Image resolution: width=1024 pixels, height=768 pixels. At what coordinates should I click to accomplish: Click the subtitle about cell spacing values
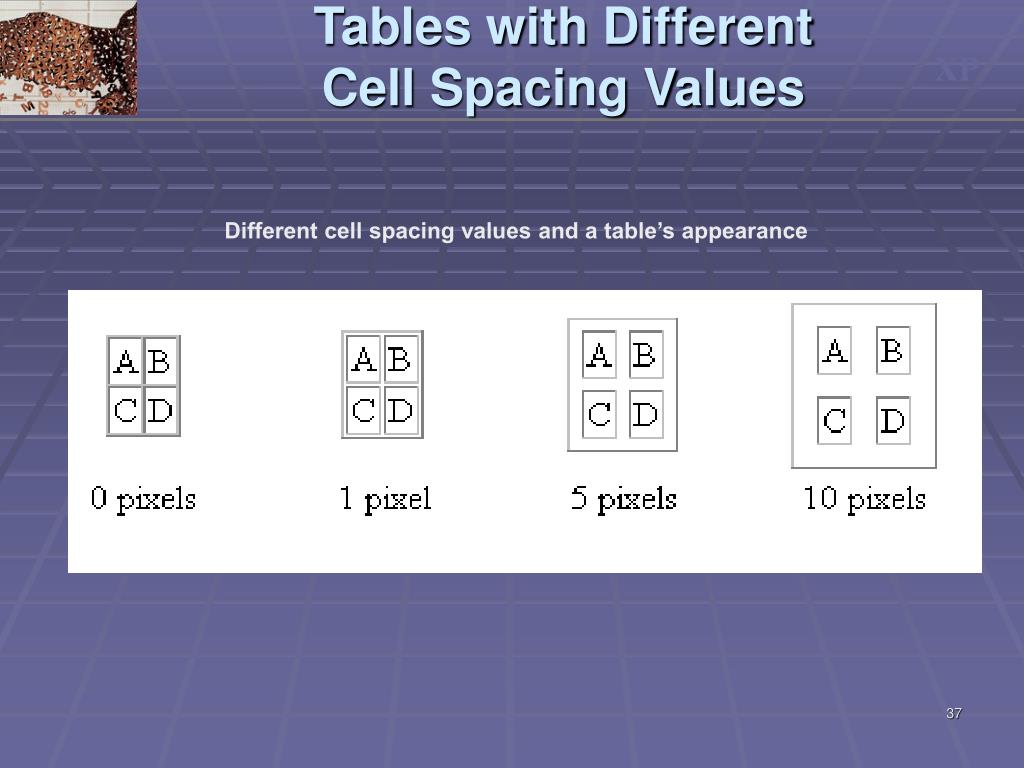tap(516, 231)
